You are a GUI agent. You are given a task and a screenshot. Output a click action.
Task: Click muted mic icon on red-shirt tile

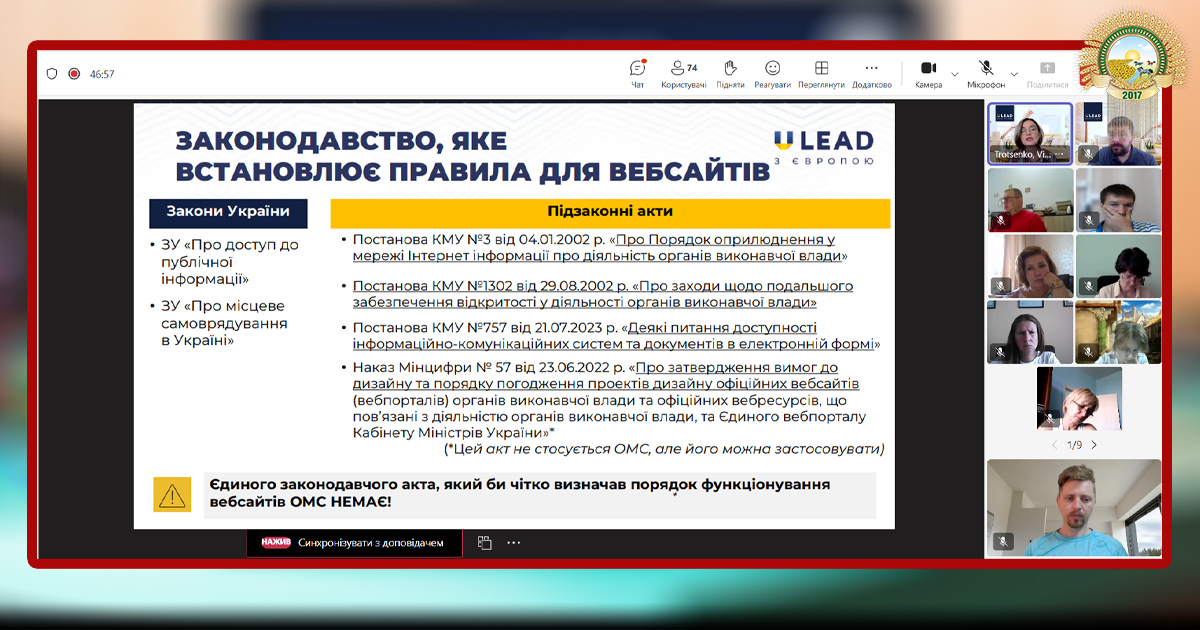(1000, 220)
